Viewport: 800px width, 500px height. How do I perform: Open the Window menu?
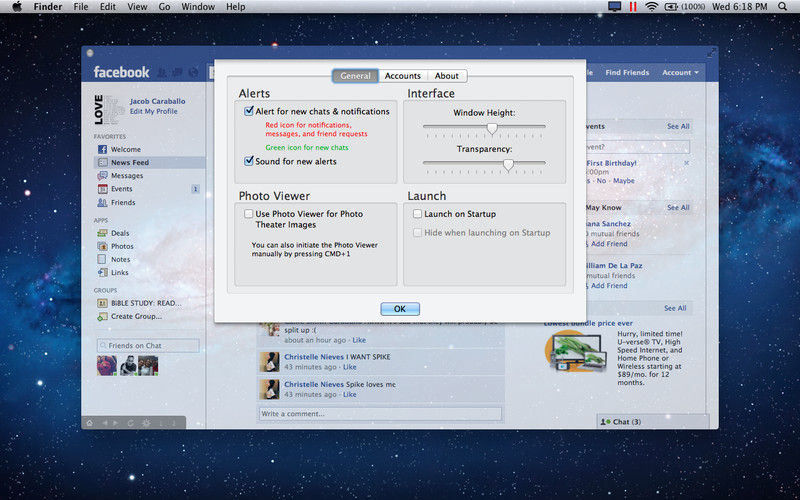[x=198, y=7]
